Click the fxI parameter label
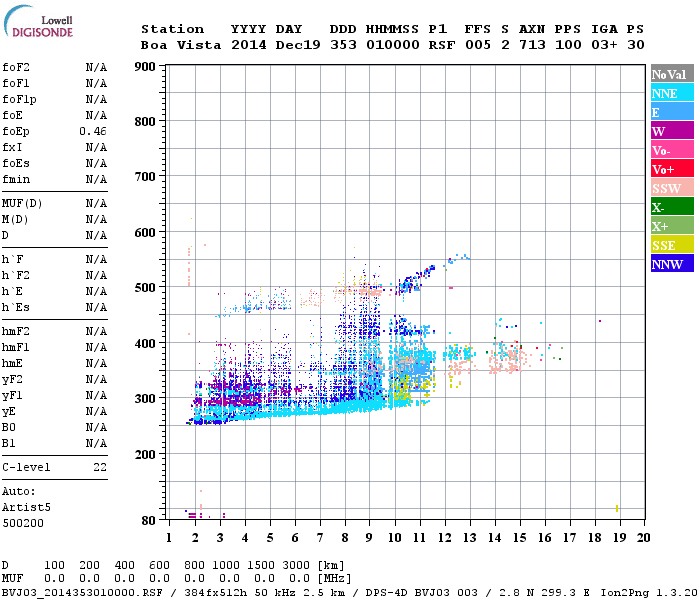Viewport: 700px width, 600px height. pyautogui.click(x=12, y=147)
